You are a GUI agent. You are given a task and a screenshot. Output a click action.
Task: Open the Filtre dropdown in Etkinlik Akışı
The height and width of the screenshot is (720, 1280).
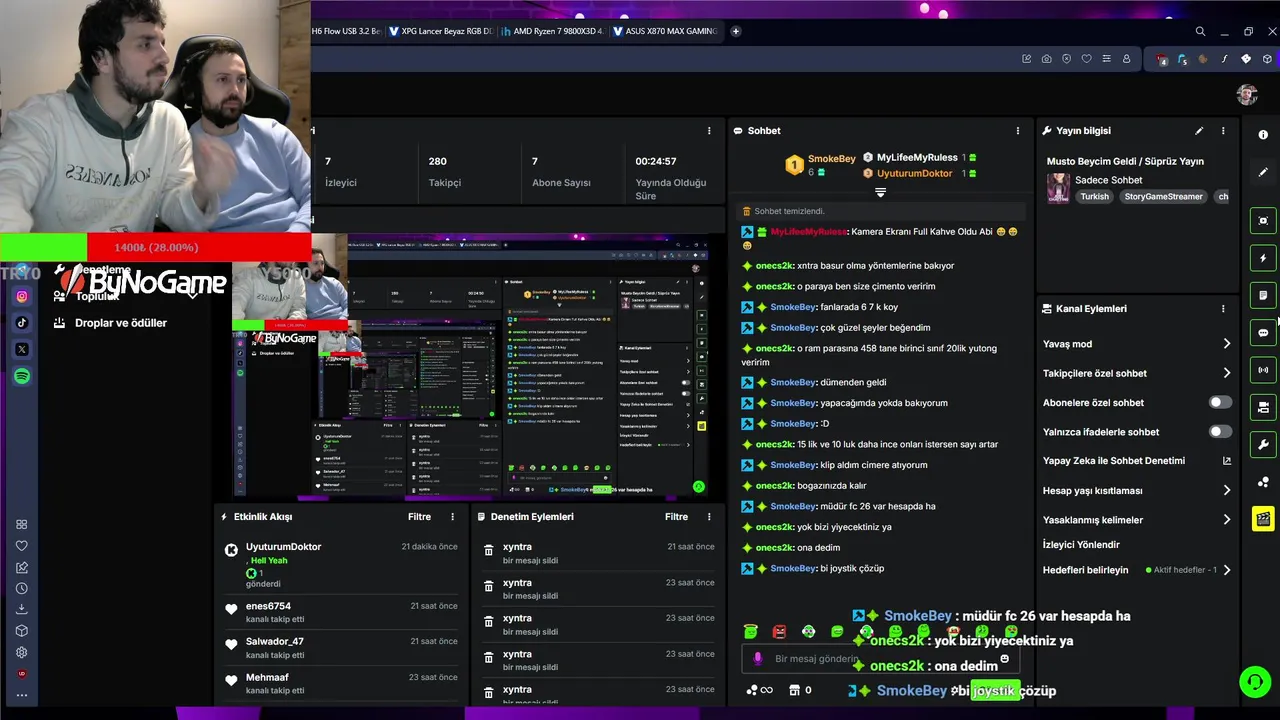click(419, 517)
